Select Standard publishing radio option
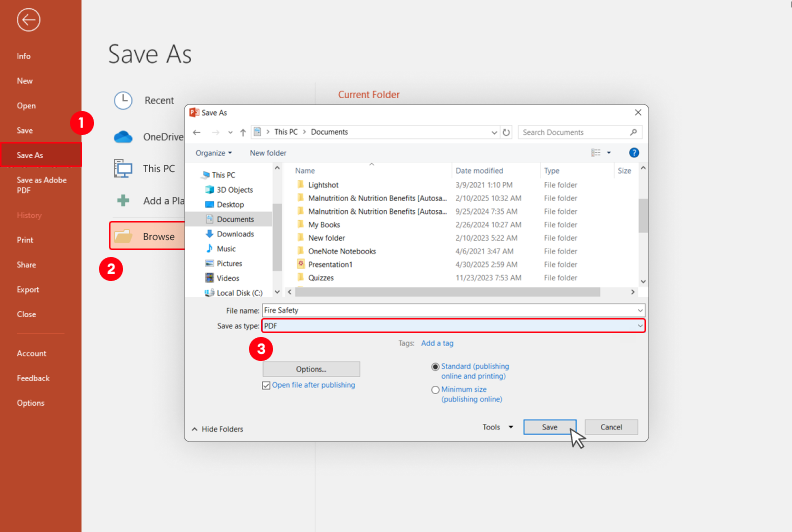 tap(435, 367)
